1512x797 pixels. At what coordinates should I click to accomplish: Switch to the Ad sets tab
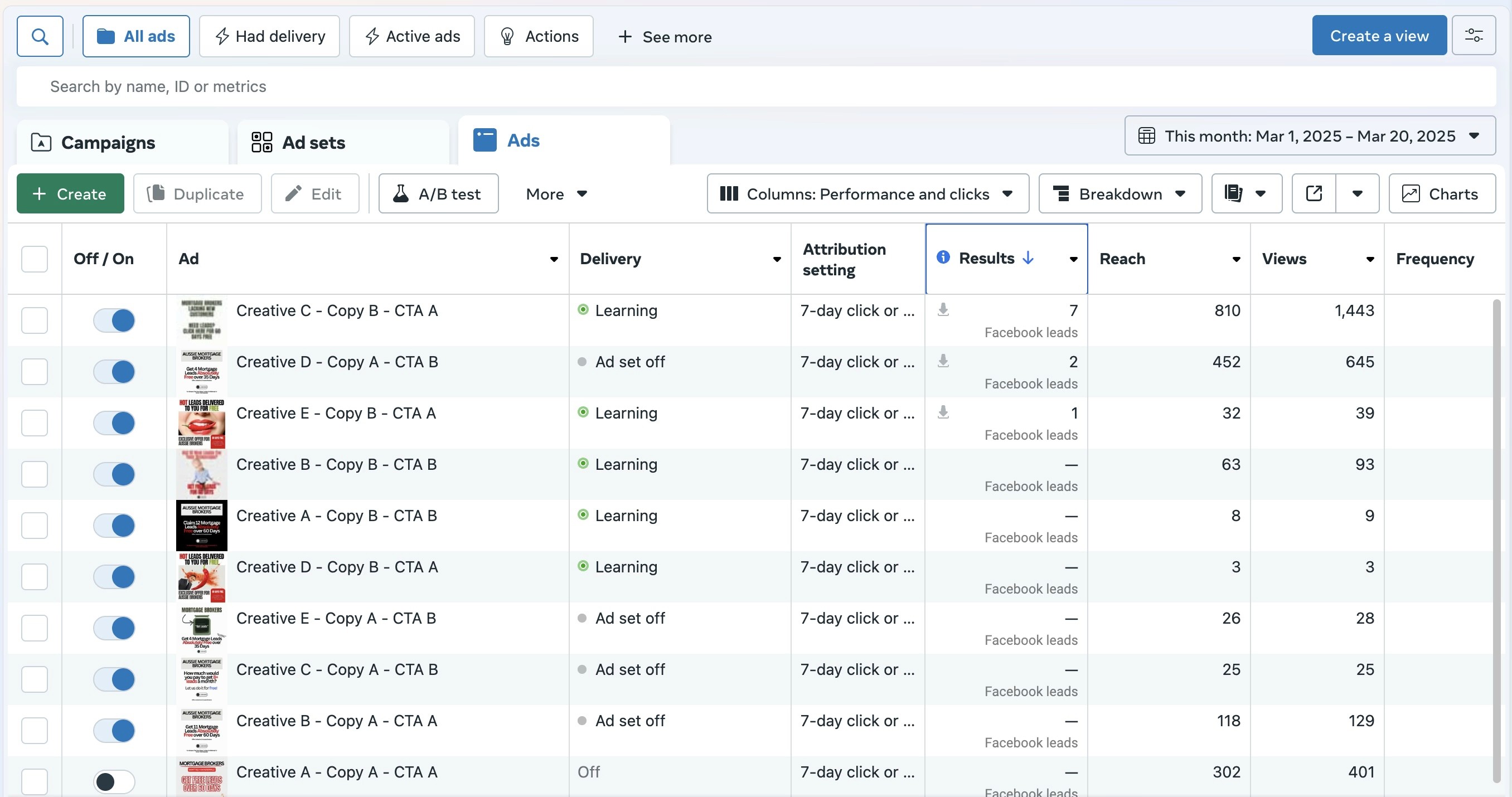(313, 143)
